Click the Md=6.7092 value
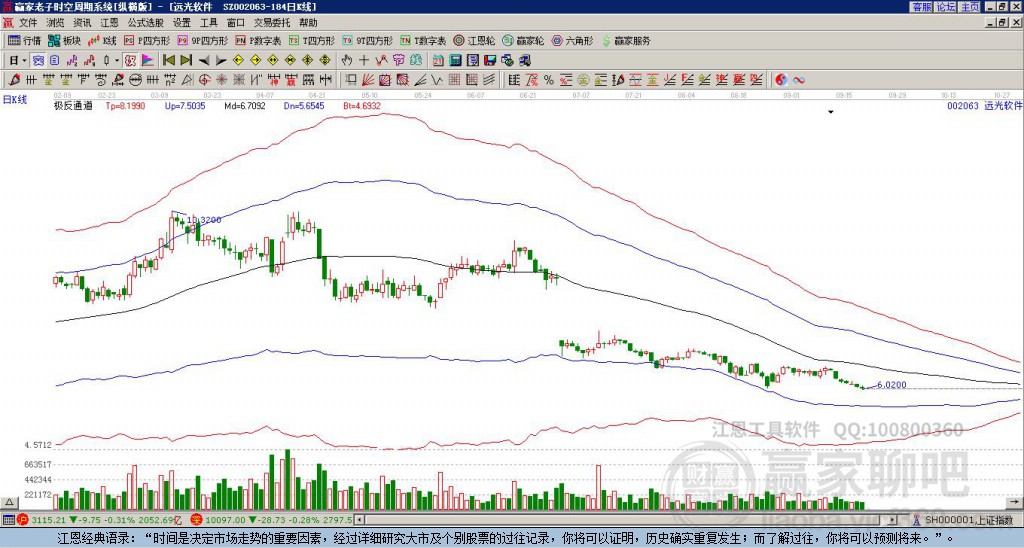The image size is (1024, 548). [x=245, y=105]
